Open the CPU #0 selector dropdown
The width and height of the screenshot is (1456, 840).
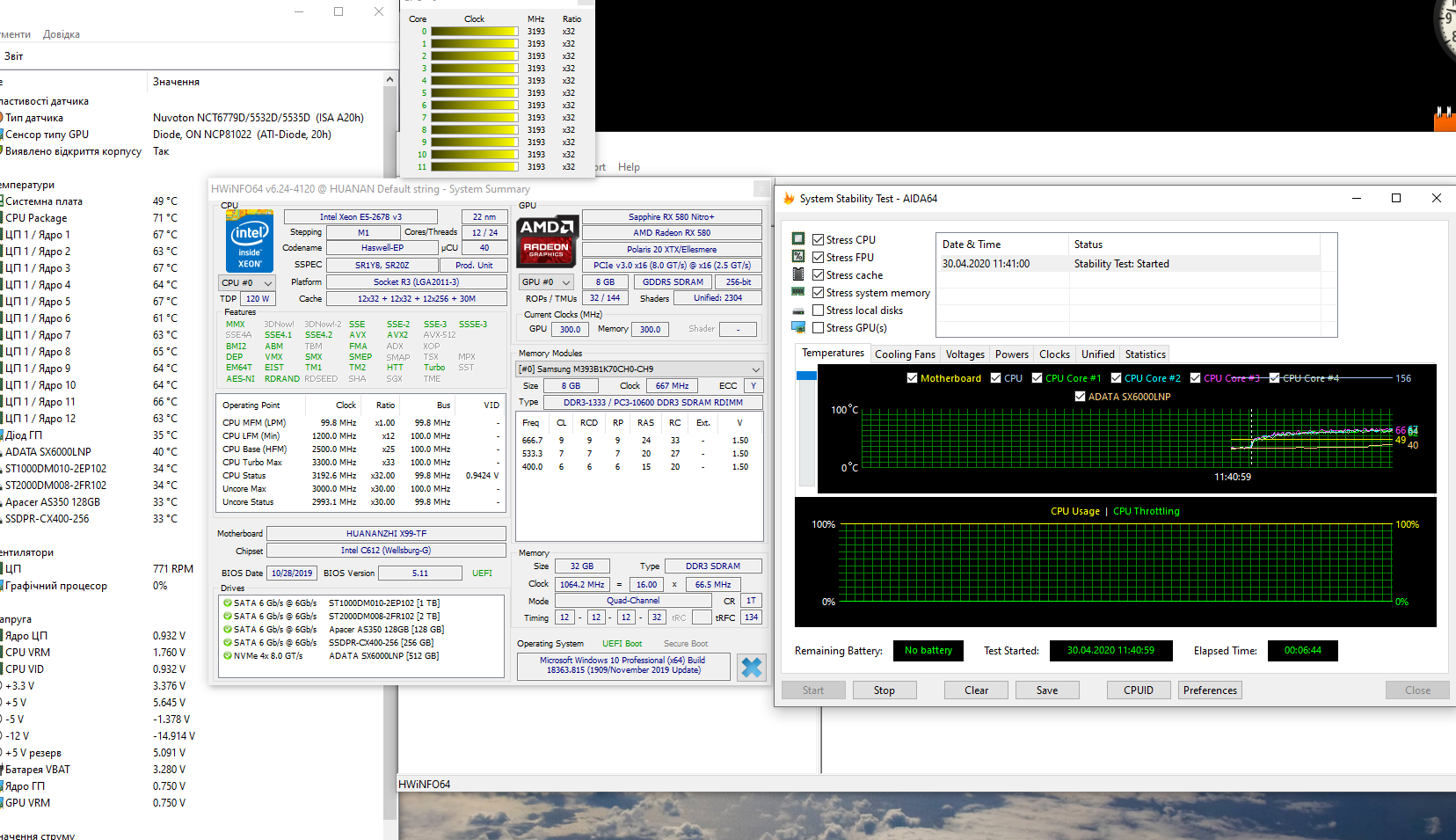(247, 282)
